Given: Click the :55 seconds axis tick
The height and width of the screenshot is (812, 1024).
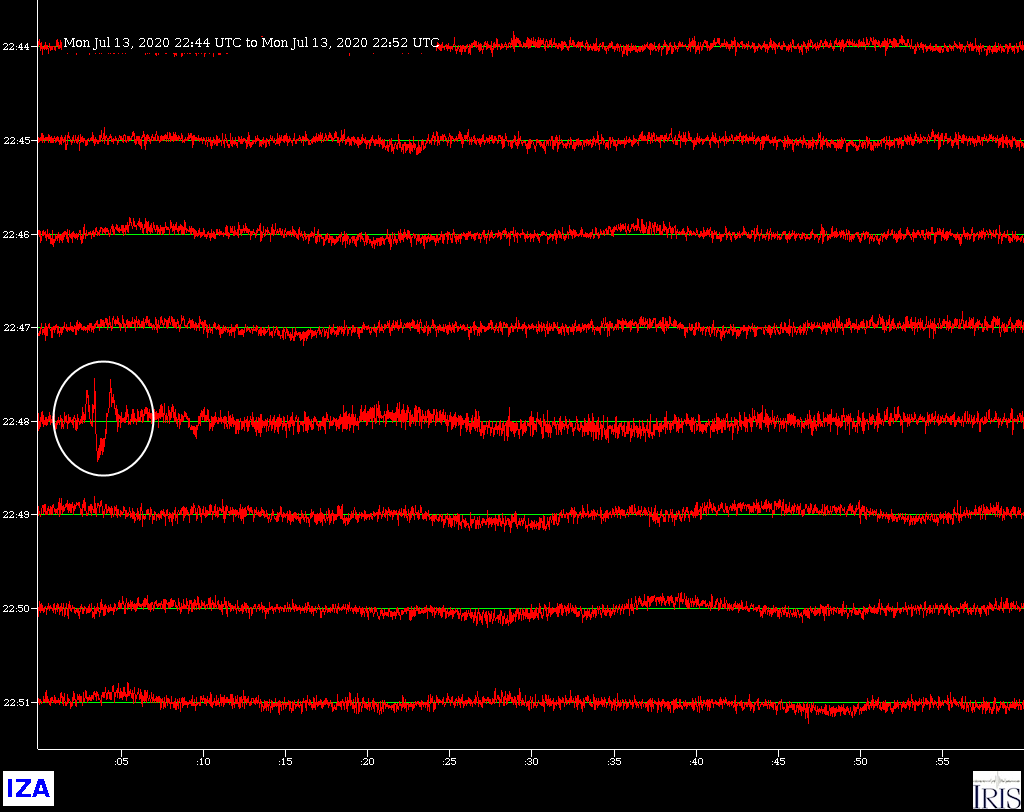Looking at the screenshot, I should [x=941, y=762].
